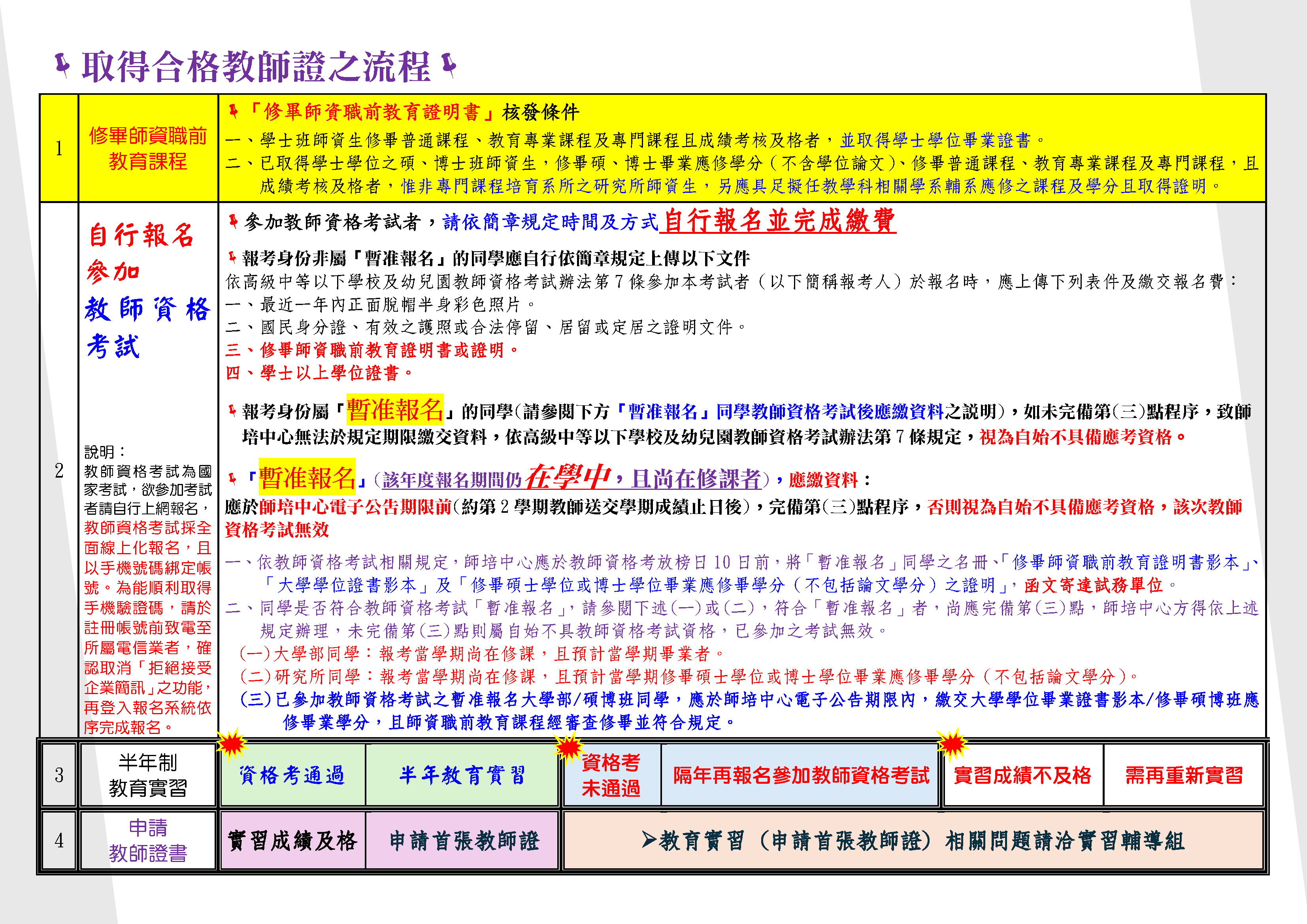Click the 實習成績及格 cell in row 4
The width and height of the screenshot is (1307, 924).
coord(292,840)
